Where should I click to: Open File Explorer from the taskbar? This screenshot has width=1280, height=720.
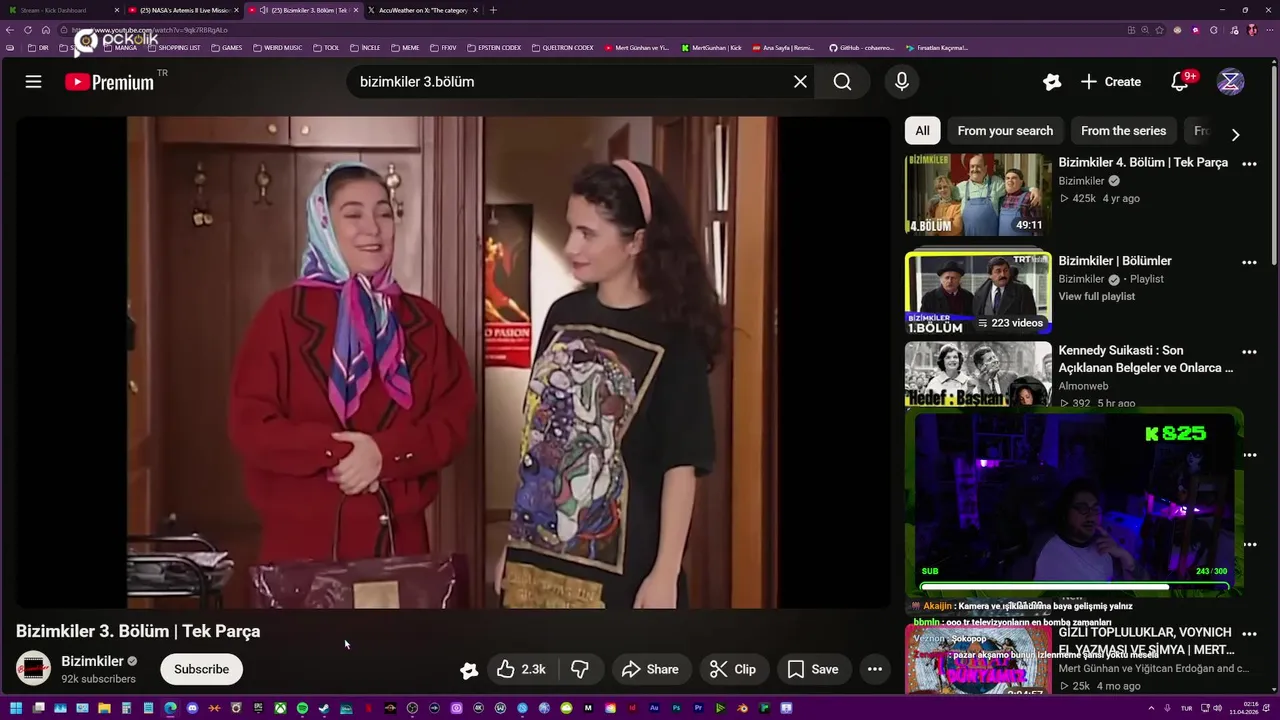(x=104, y=708)
